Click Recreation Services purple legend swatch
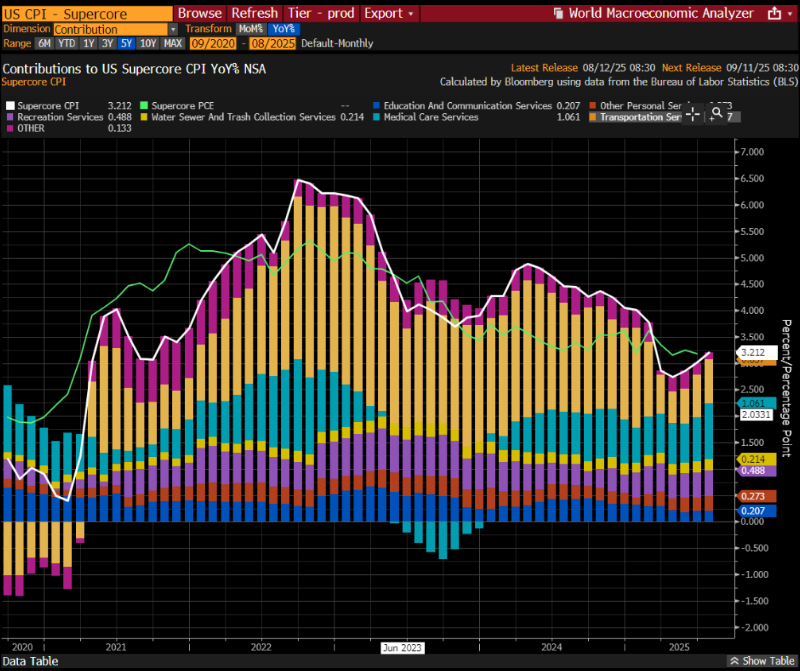800x671 pixels. 8,117
